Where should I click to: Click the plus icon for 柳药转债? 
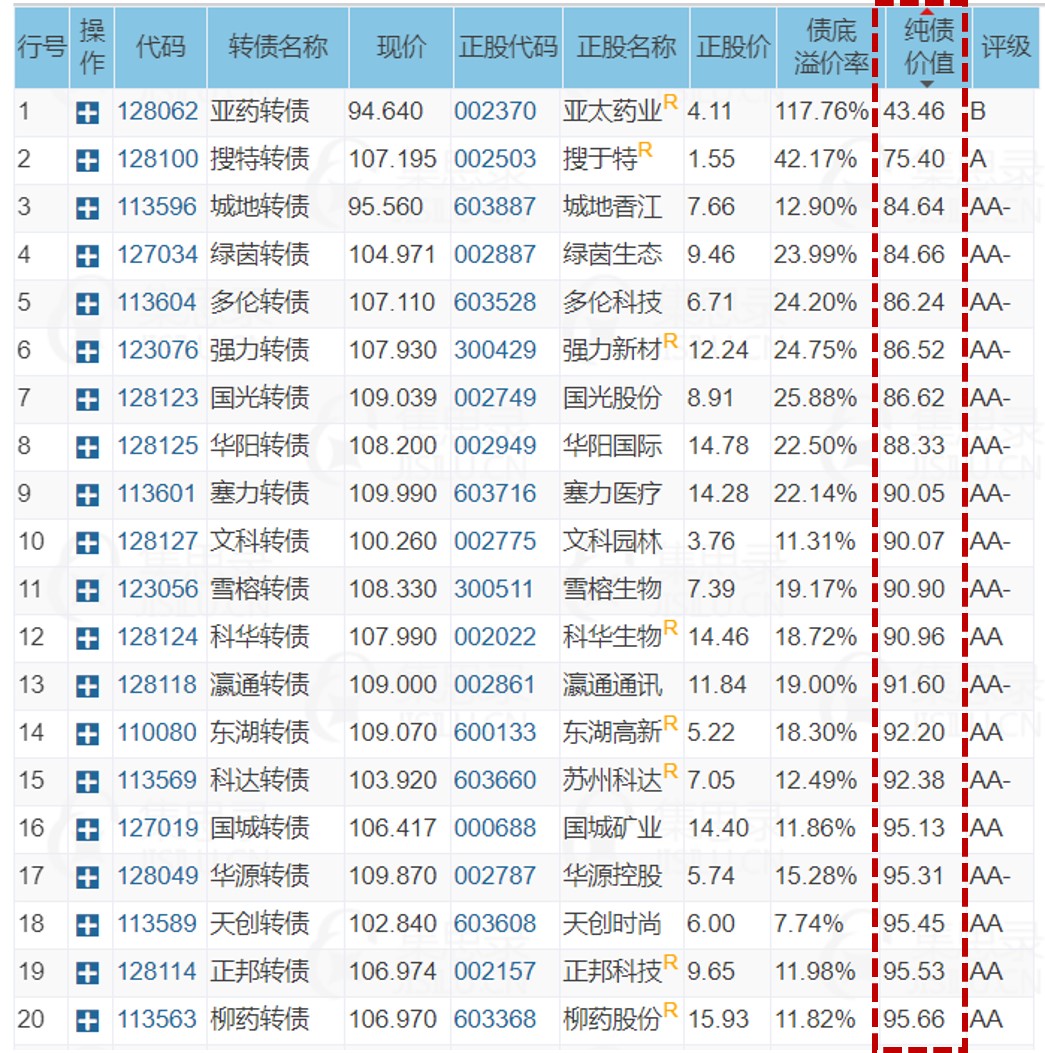87,1021
